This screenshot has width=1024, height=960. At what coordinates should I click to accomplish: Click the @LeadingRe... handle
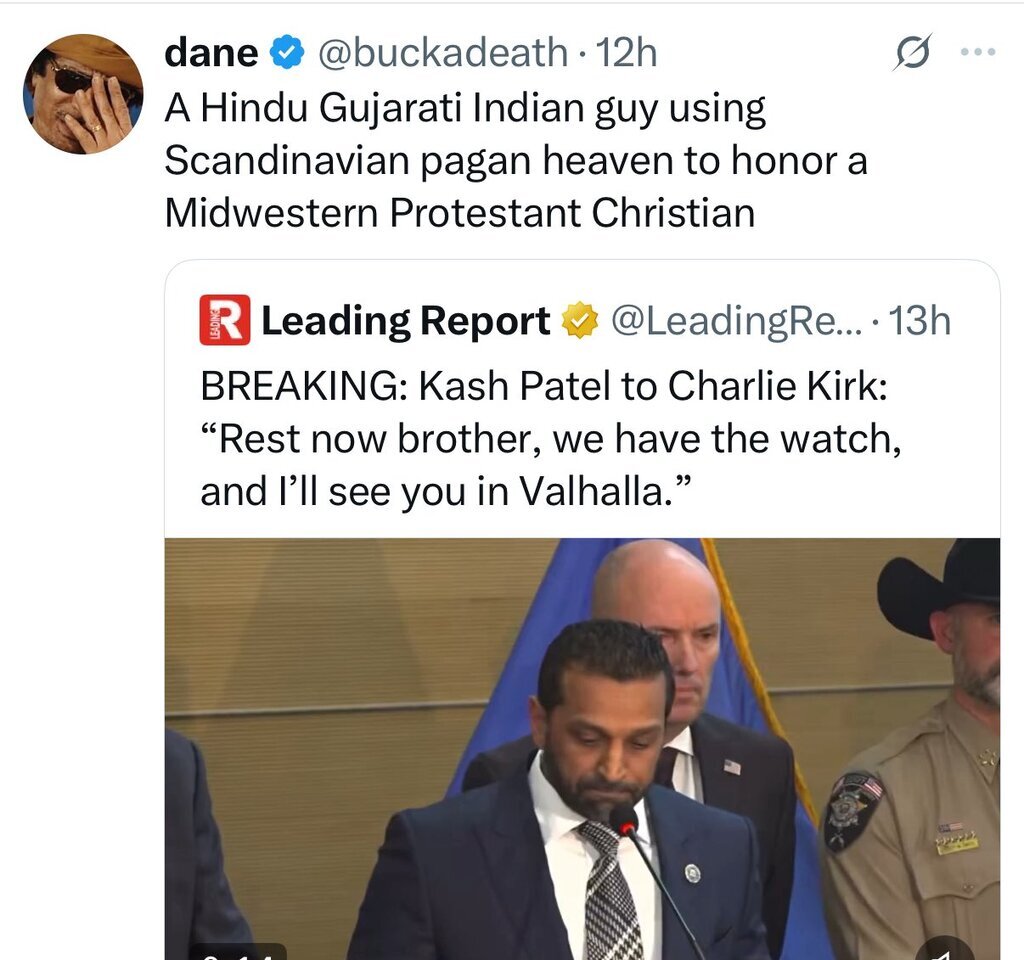tap(737, 321)
